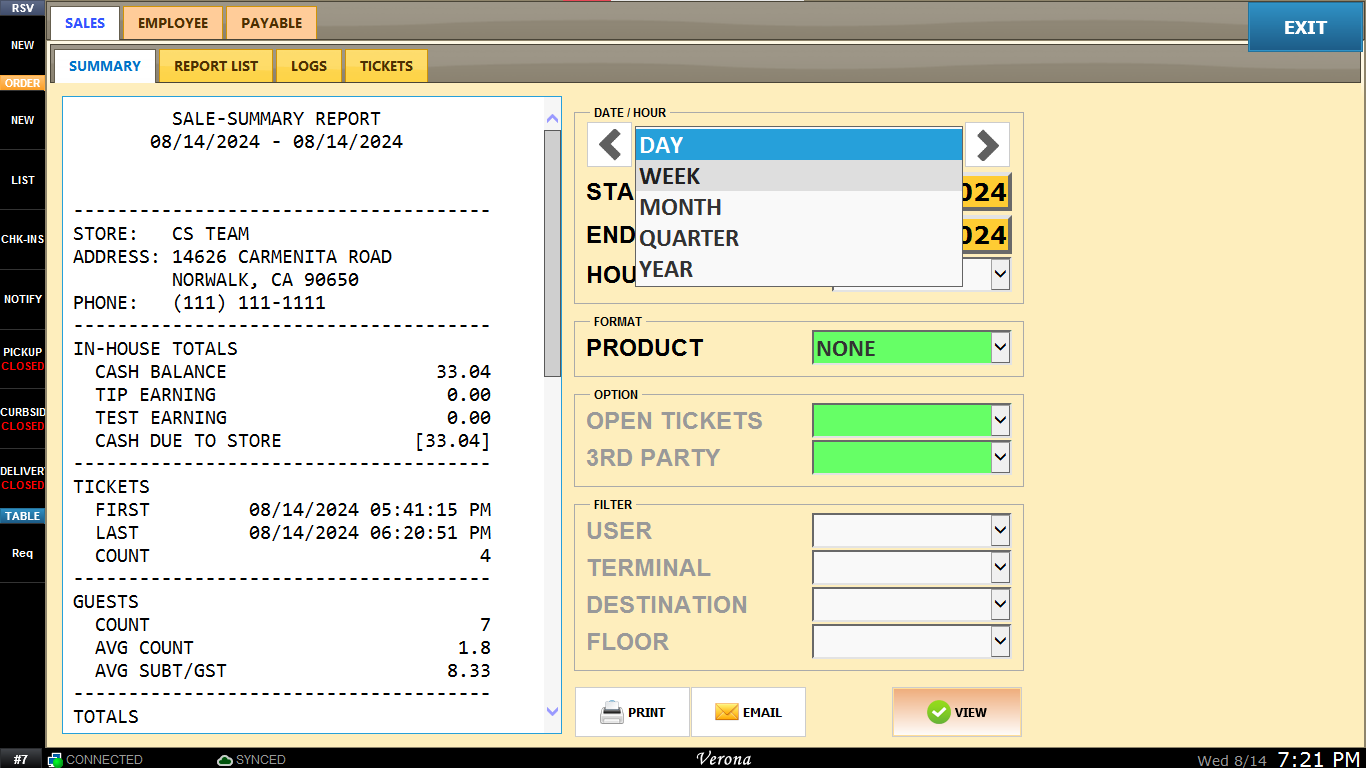Click the #7 terminal indicator
The width and height of the screenshot is (1366, 768).
coord(21,760)
